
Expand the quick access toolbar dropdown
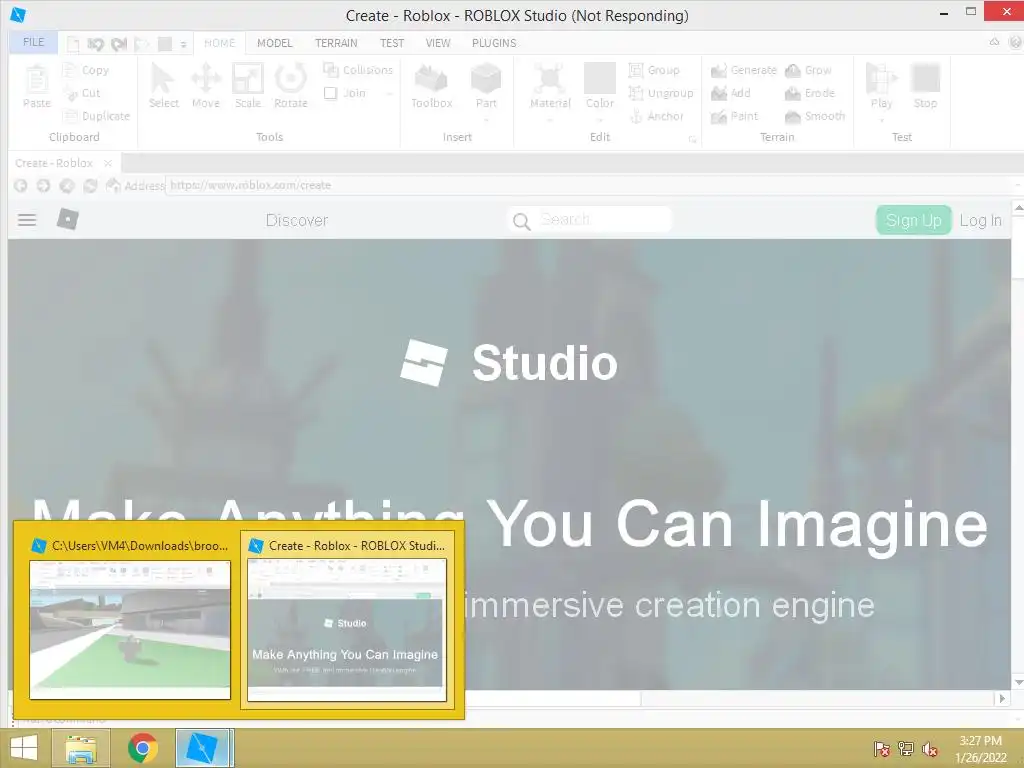pyautogui.click(x=184, y=44)
